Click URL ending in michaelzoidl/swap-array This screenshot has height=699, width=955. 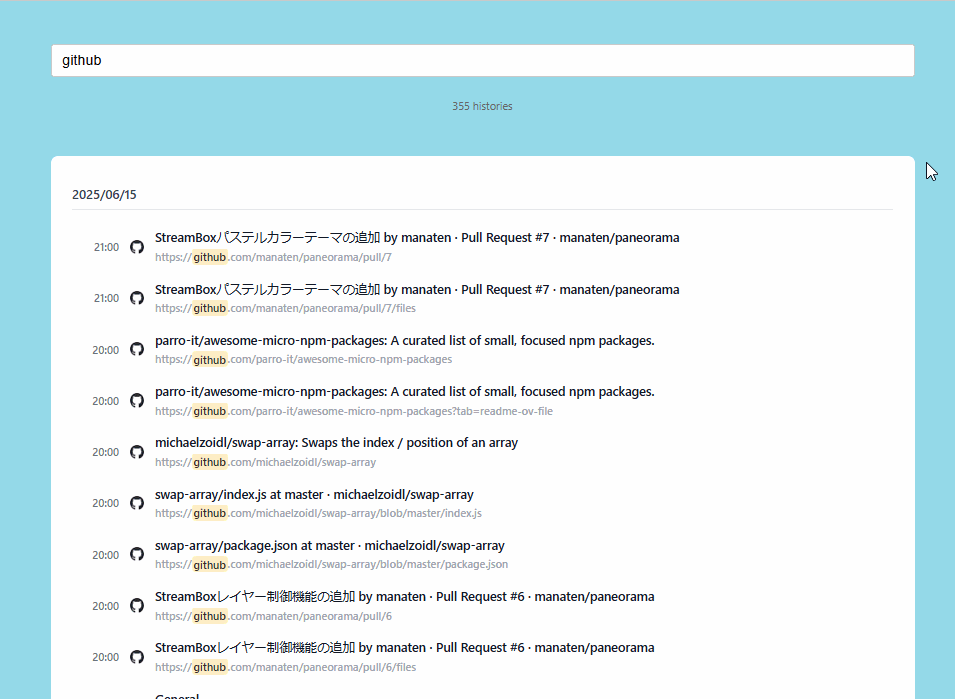(x=266, y=462)
